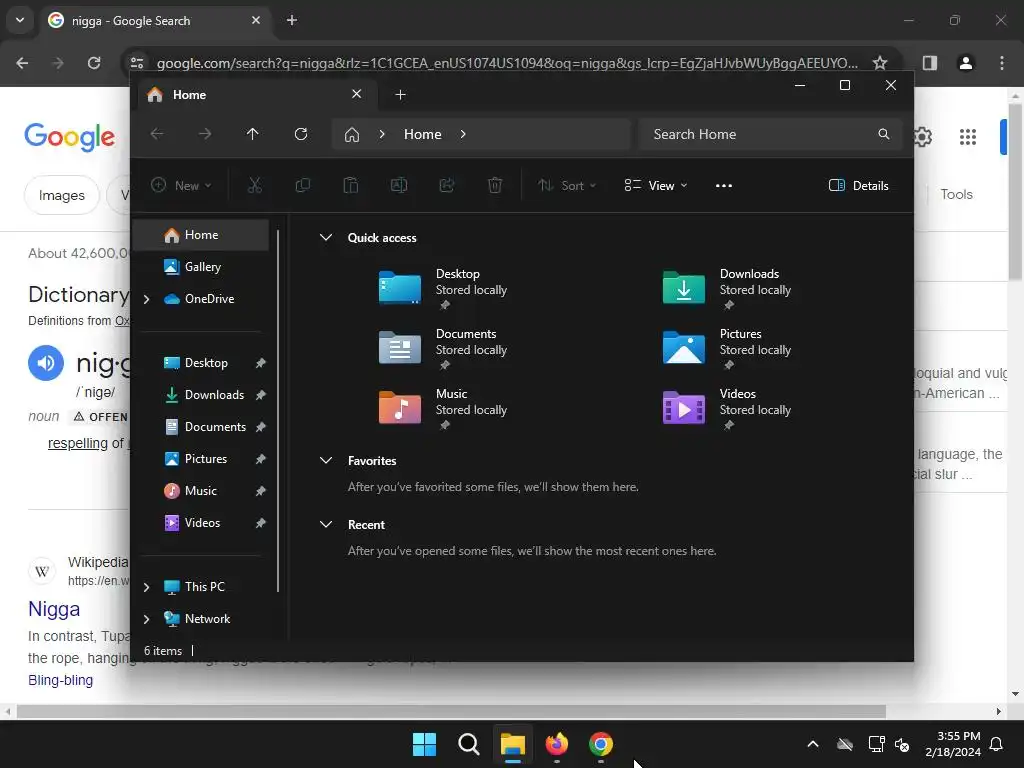Select Home in the navigation pane
Viewport: 1024px width, 768px height.
point(200,235)
